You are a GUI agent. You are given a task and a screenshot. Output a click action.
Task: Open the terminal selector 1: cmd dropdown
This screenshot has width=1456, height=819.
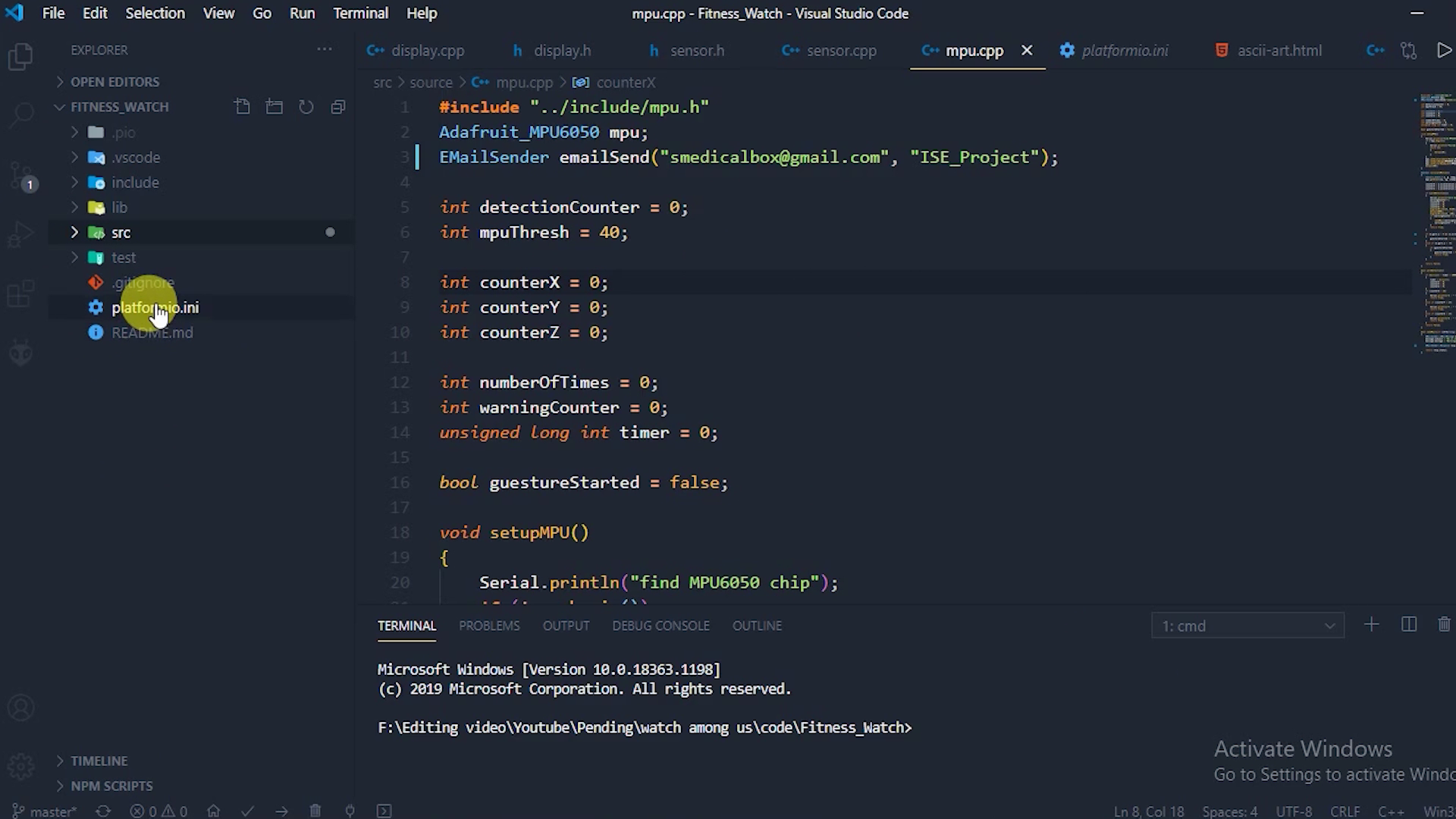[1247, 626]
